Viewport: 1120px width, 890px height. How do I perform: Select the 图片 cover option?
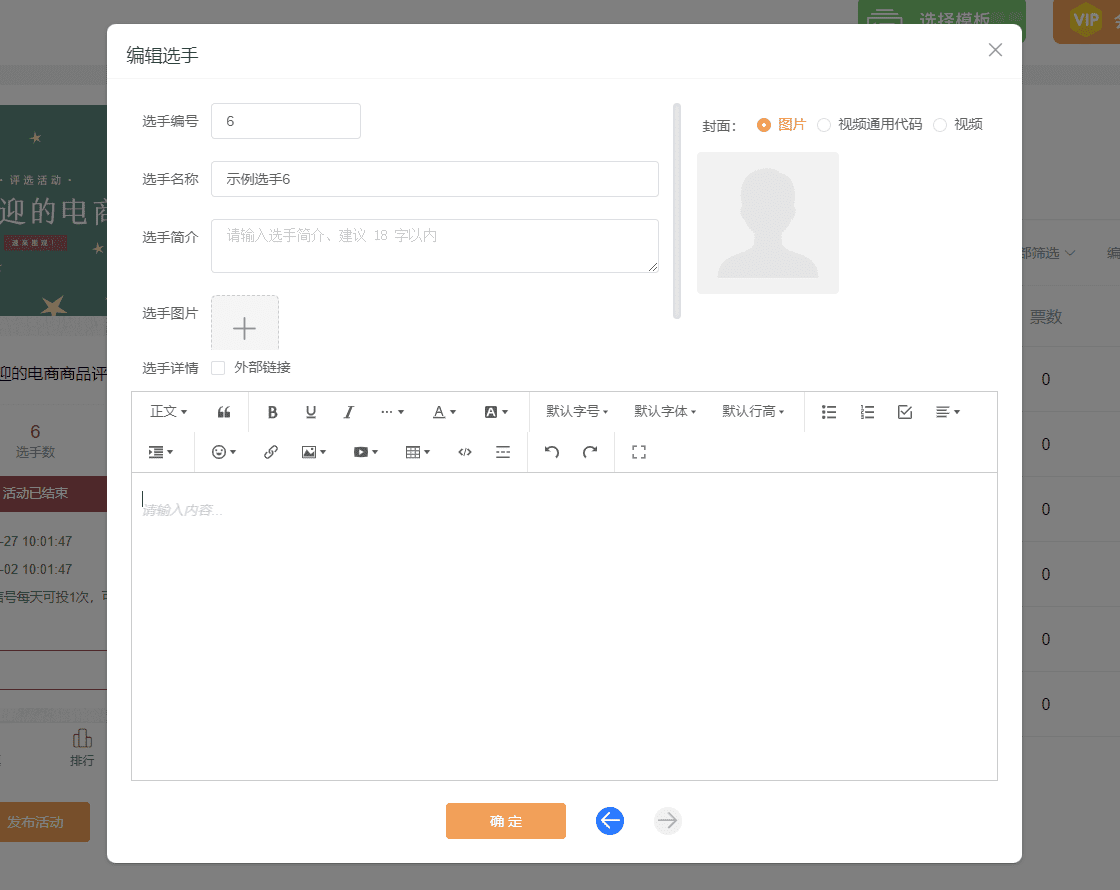[x=764, y=124]
